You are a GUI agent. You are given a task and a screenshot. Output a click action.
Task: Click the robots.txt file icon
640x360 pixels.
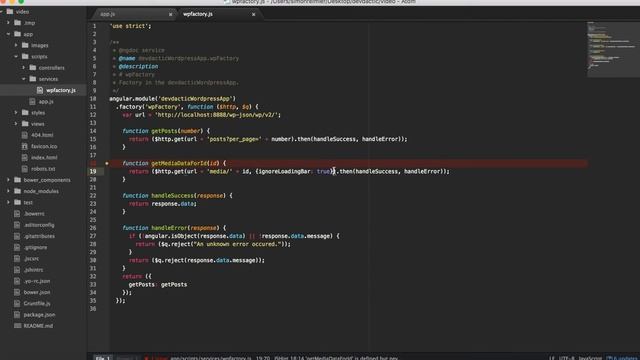24,169
